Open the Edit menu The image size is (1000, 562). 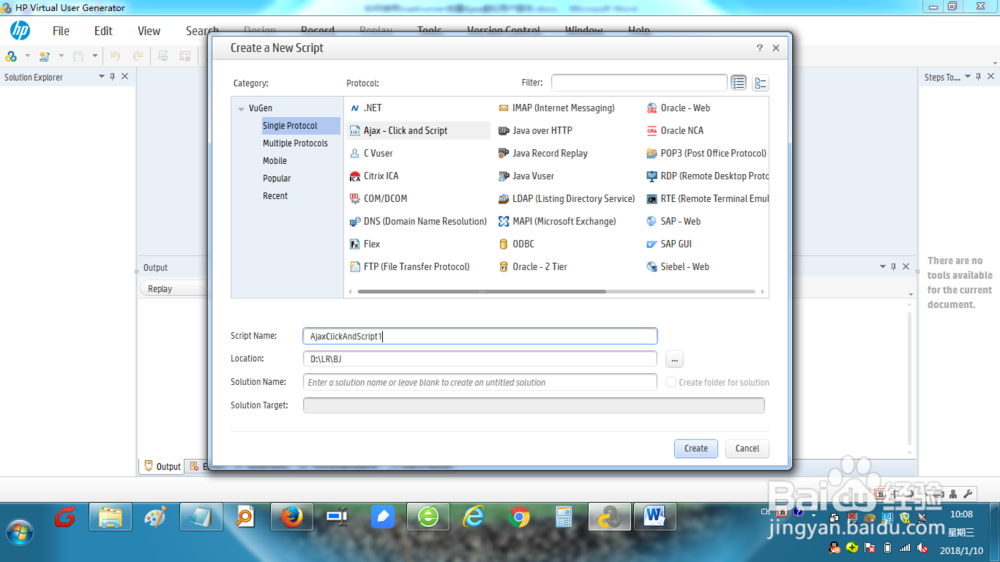(x=103, y=31)
